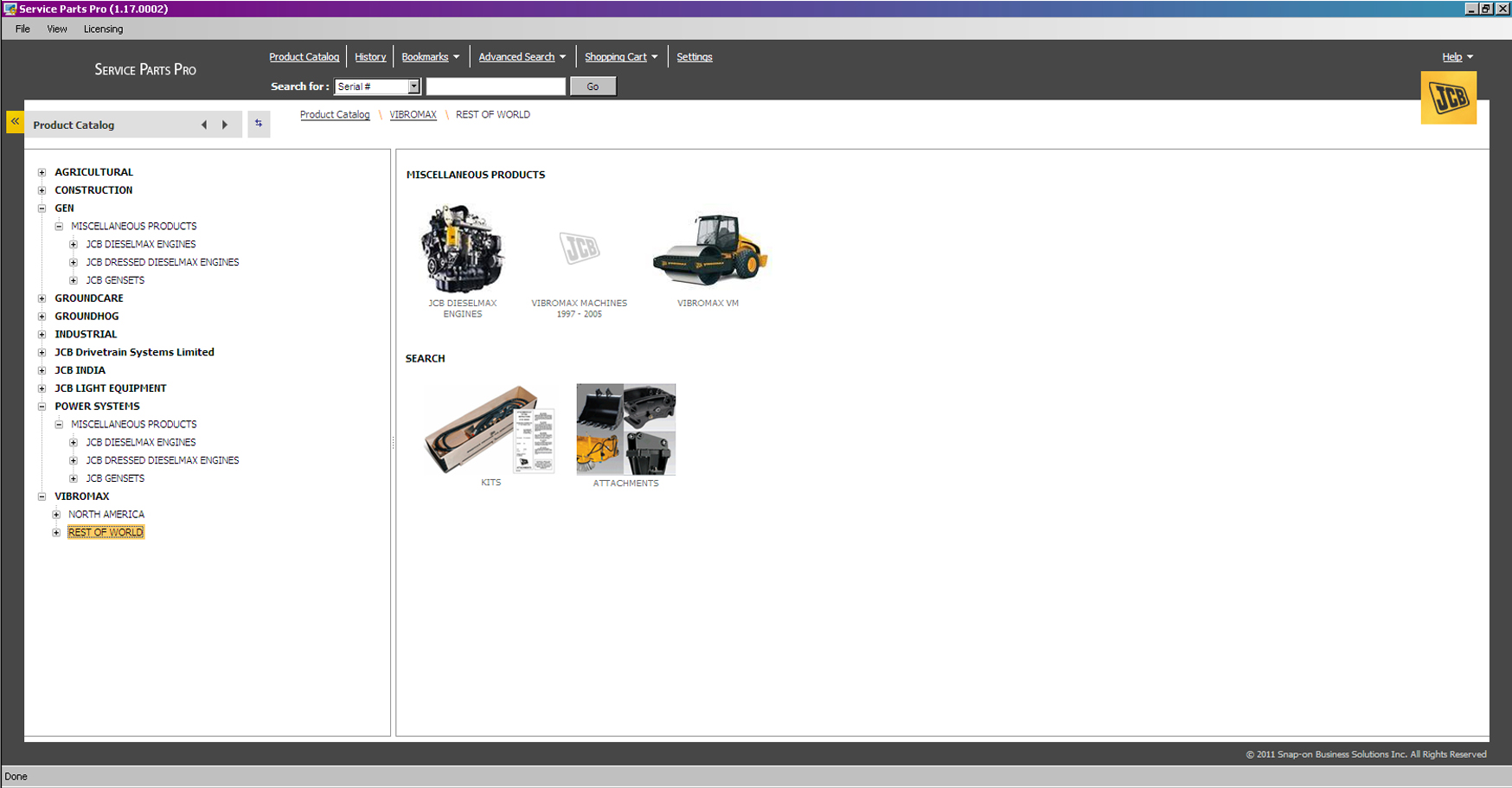Select the Vibromax VM roller image
The width and height of the screenshot is (1512, 788).
[x=709, y=250]
